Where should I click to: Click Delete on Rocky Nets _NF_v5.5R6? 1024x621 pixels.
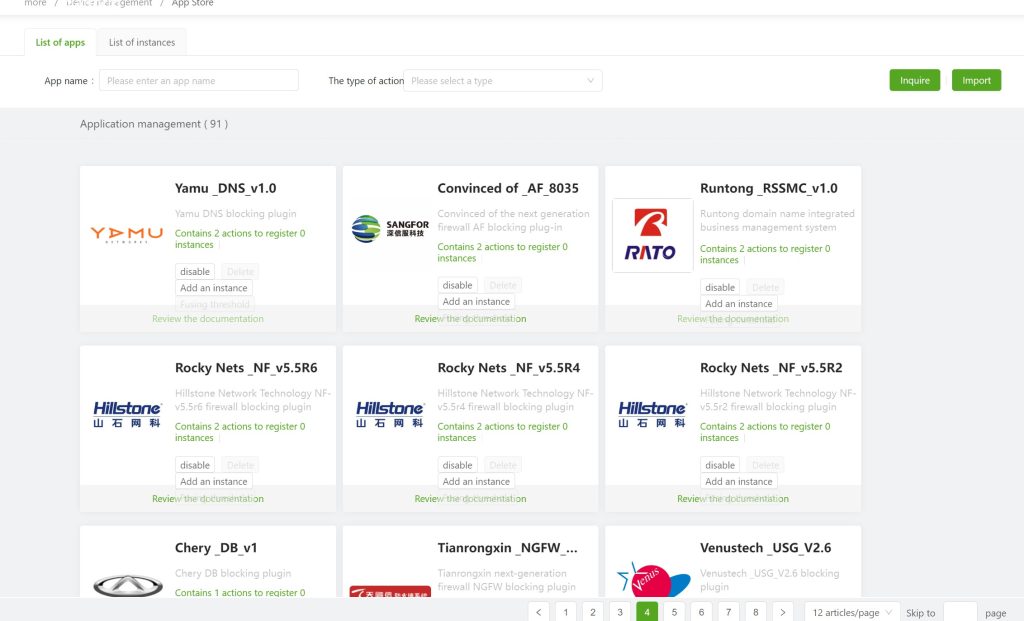click(x=240, y=465)
